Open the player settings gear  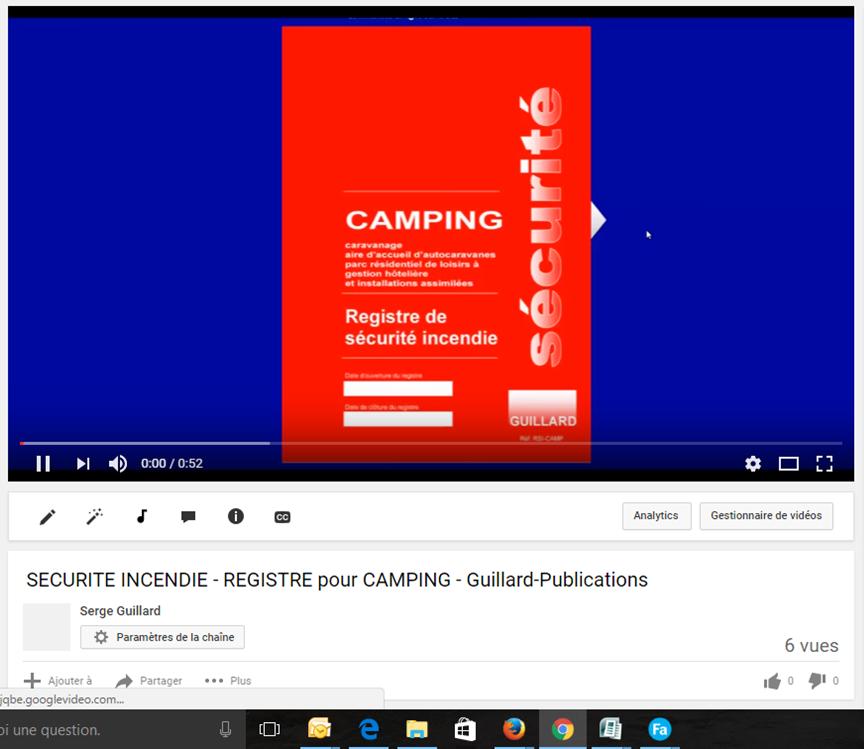[753, 464]
